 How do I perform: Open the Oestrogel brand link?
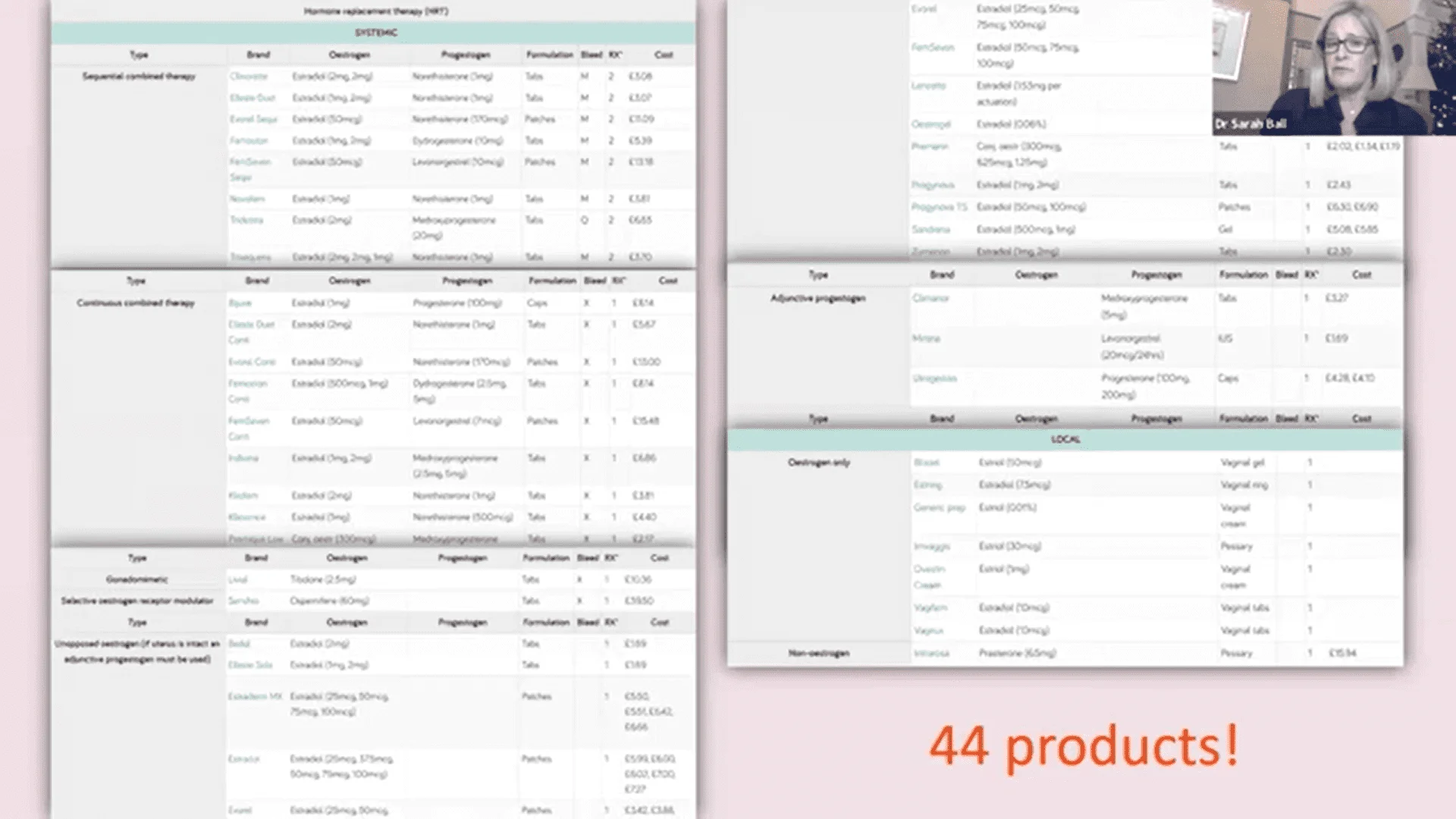(931, 124)
